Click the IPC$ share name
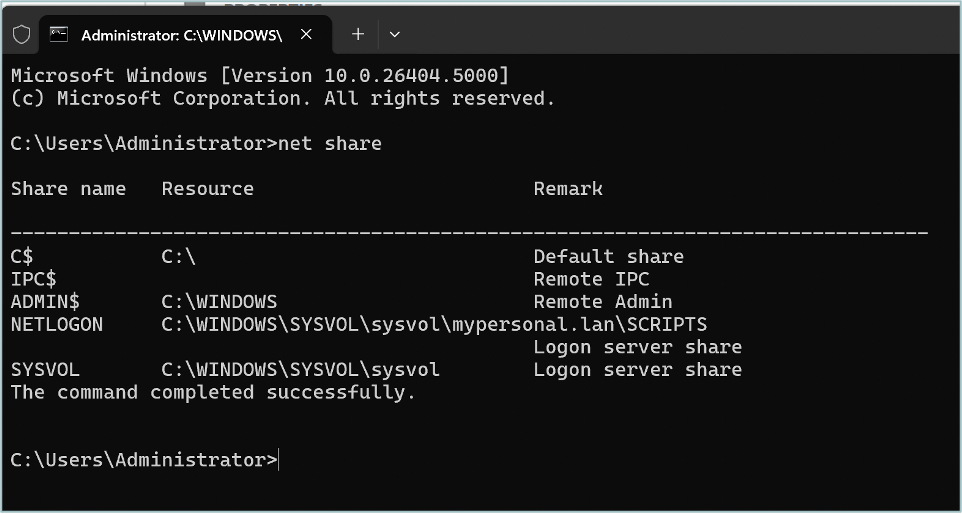The width and height of the screenshot is (962, 514). 34,279
